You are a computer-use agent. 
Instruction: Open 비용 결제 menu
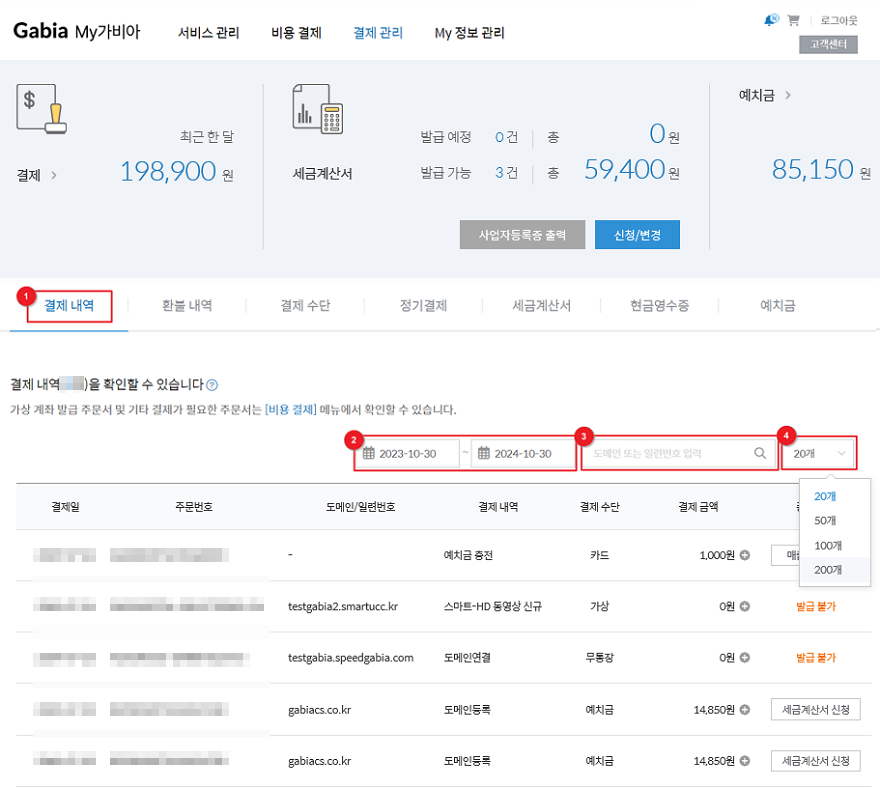click(x=296, y=33)
